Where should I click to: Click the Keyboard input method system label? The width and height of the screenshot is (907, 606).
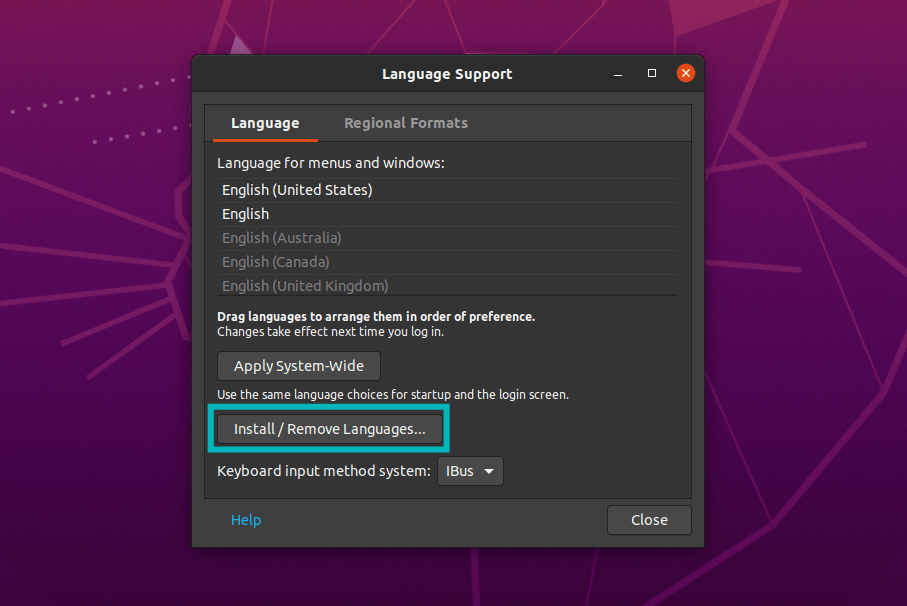[x=324, y=471]
